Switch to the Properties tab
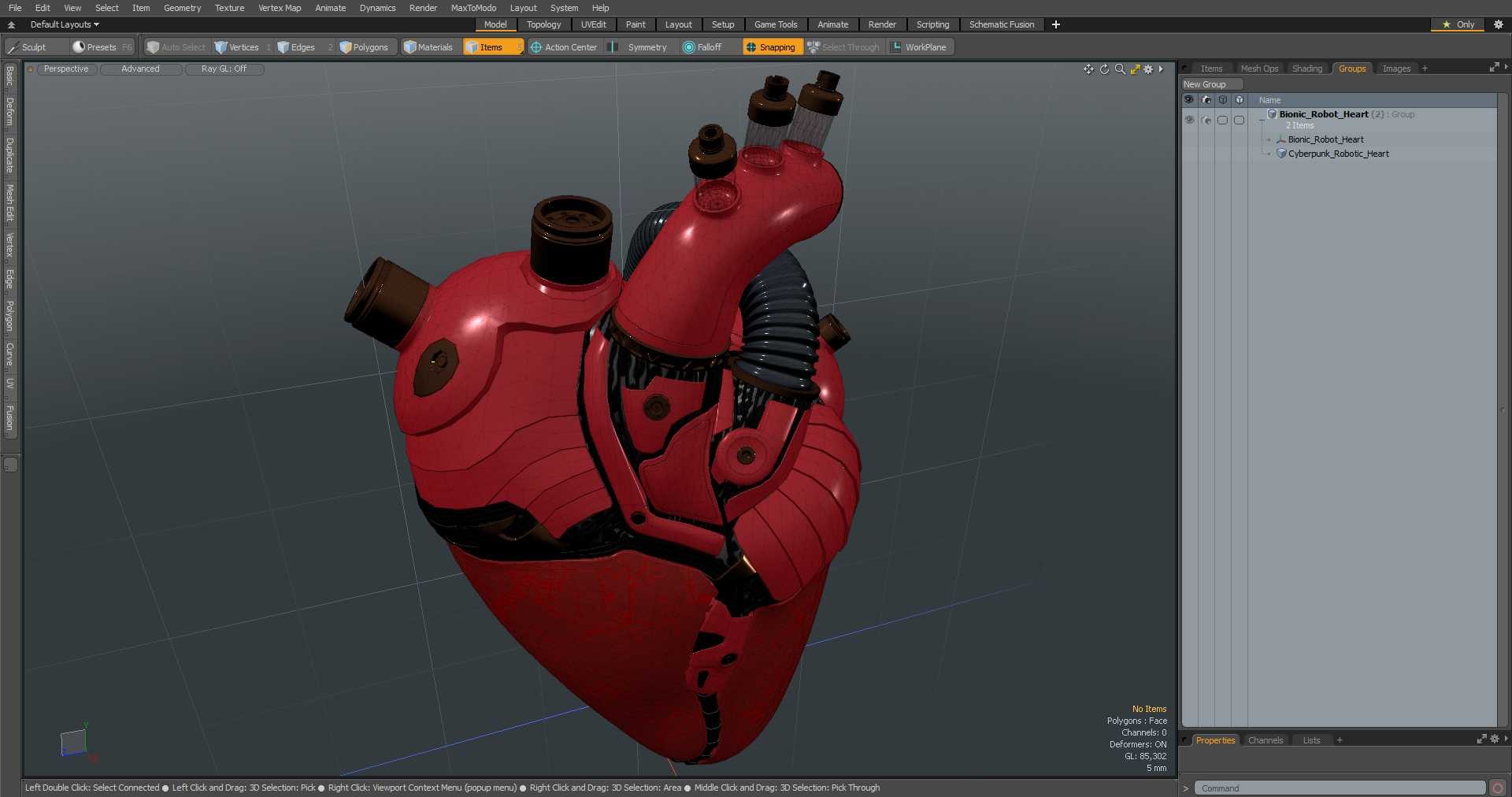 tap(1215, 740)
